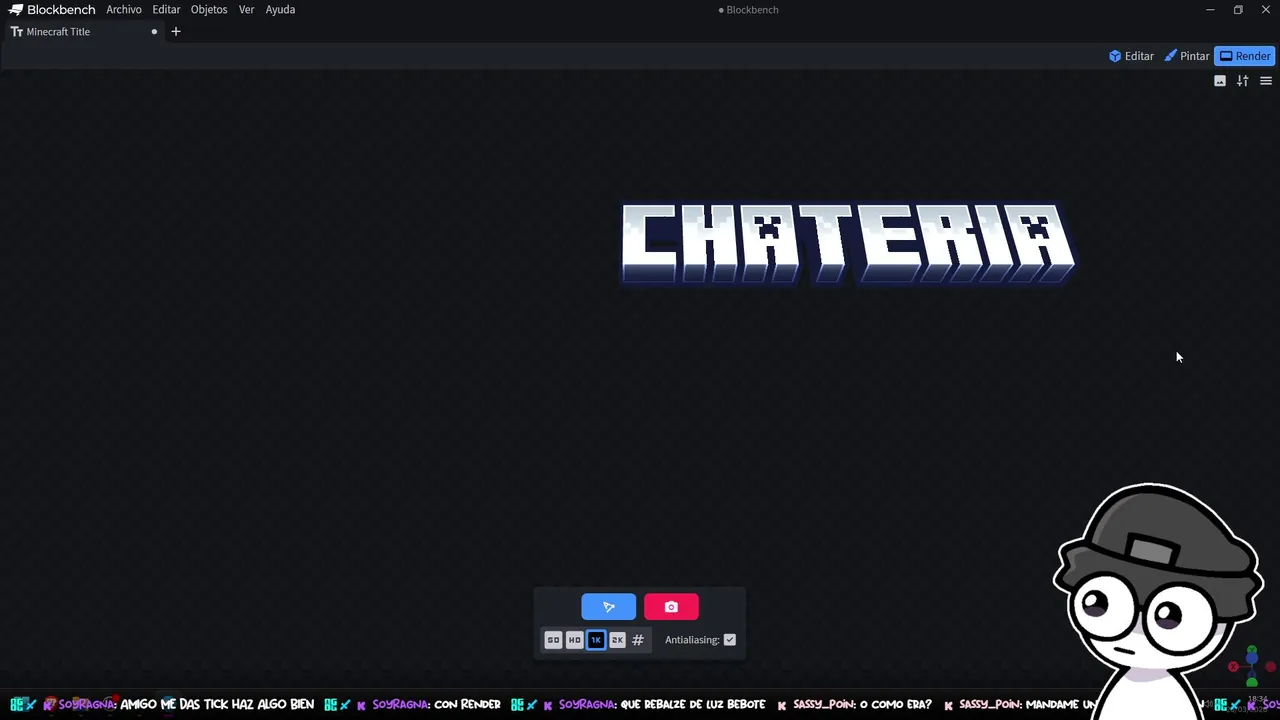Restore down the Blockbench window
Image resolution: width=1280 pixels, height=720 pixels.
1238,10
